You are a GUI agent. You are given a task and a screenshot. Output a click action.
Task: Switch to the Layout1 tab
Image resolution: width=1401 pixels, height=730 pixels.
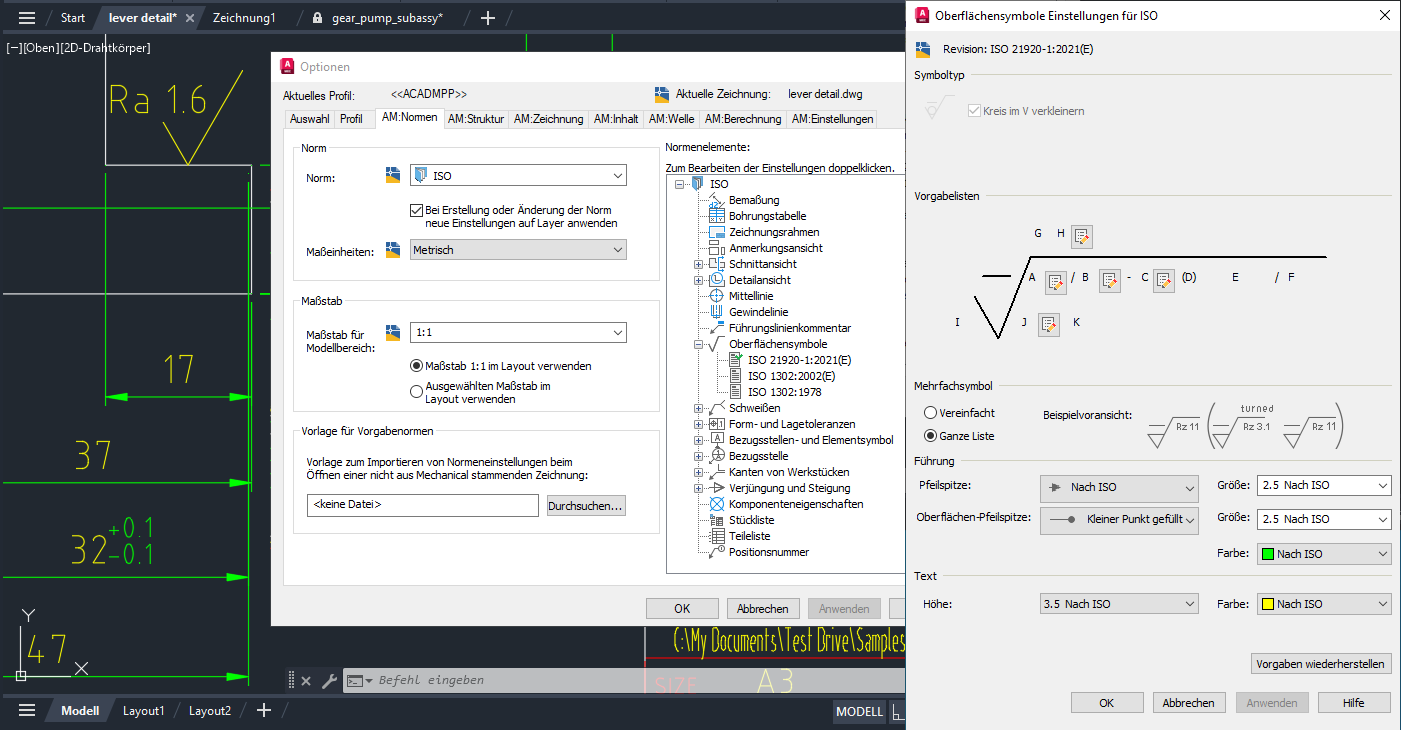143,711
